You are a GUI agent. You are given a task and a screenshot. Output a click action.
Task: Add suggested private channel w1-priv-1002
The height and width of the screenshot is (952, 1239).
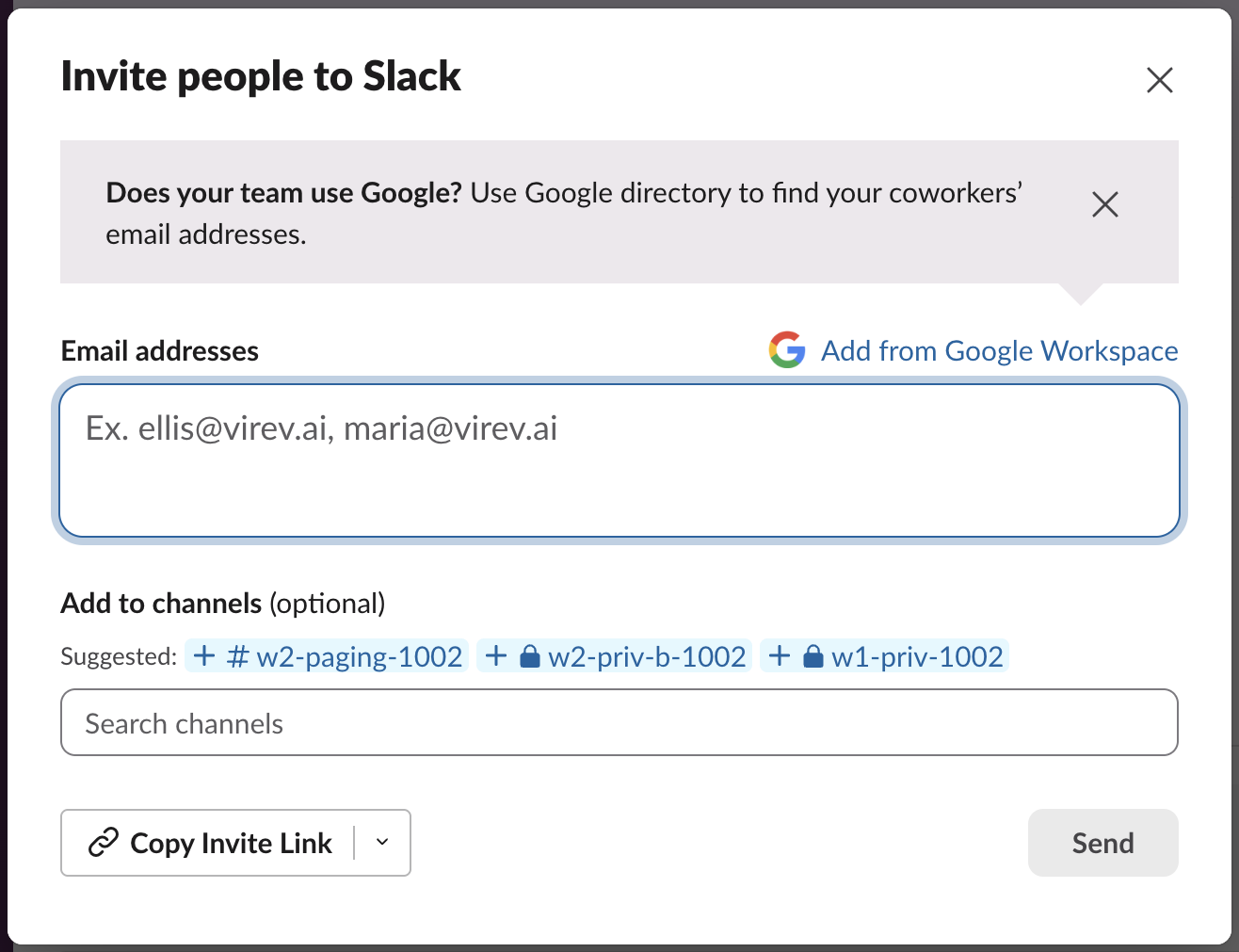(x=885, y=656)
